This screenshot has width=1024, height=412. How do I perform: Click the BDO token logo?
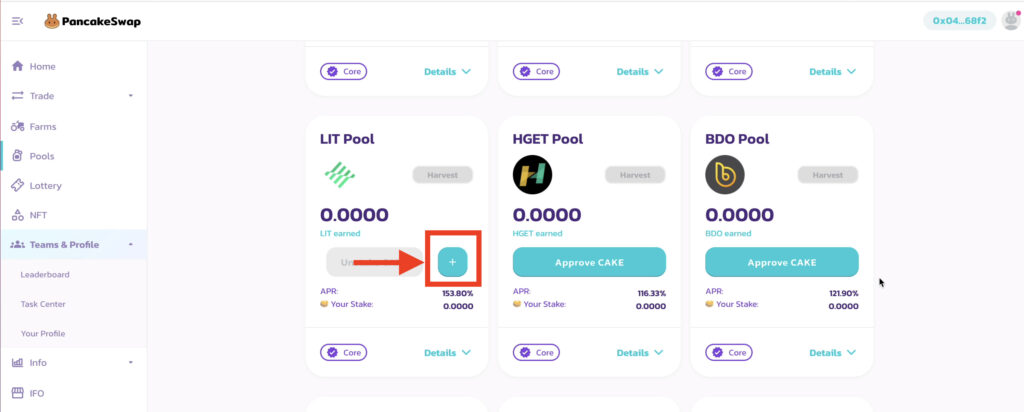[x=725, y=174]
